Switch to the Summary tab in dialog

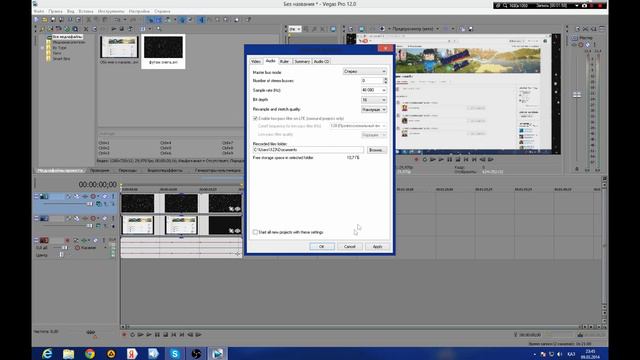(x=302, y=62)
